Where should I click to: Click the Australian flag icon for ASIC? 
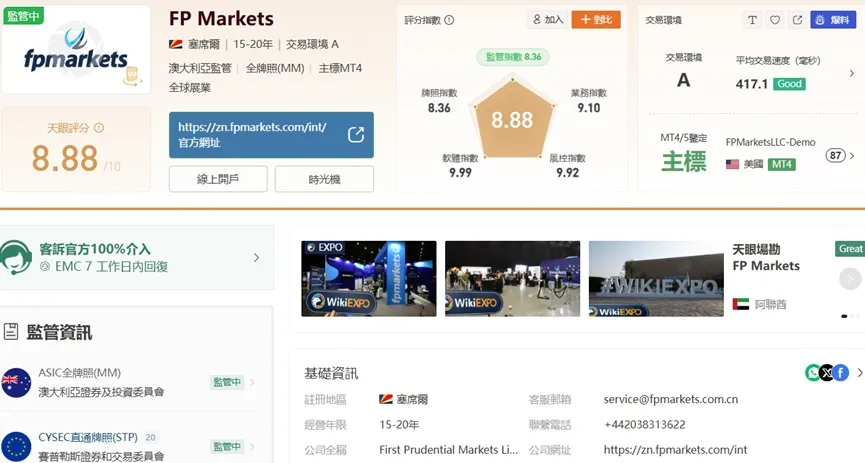16,382
